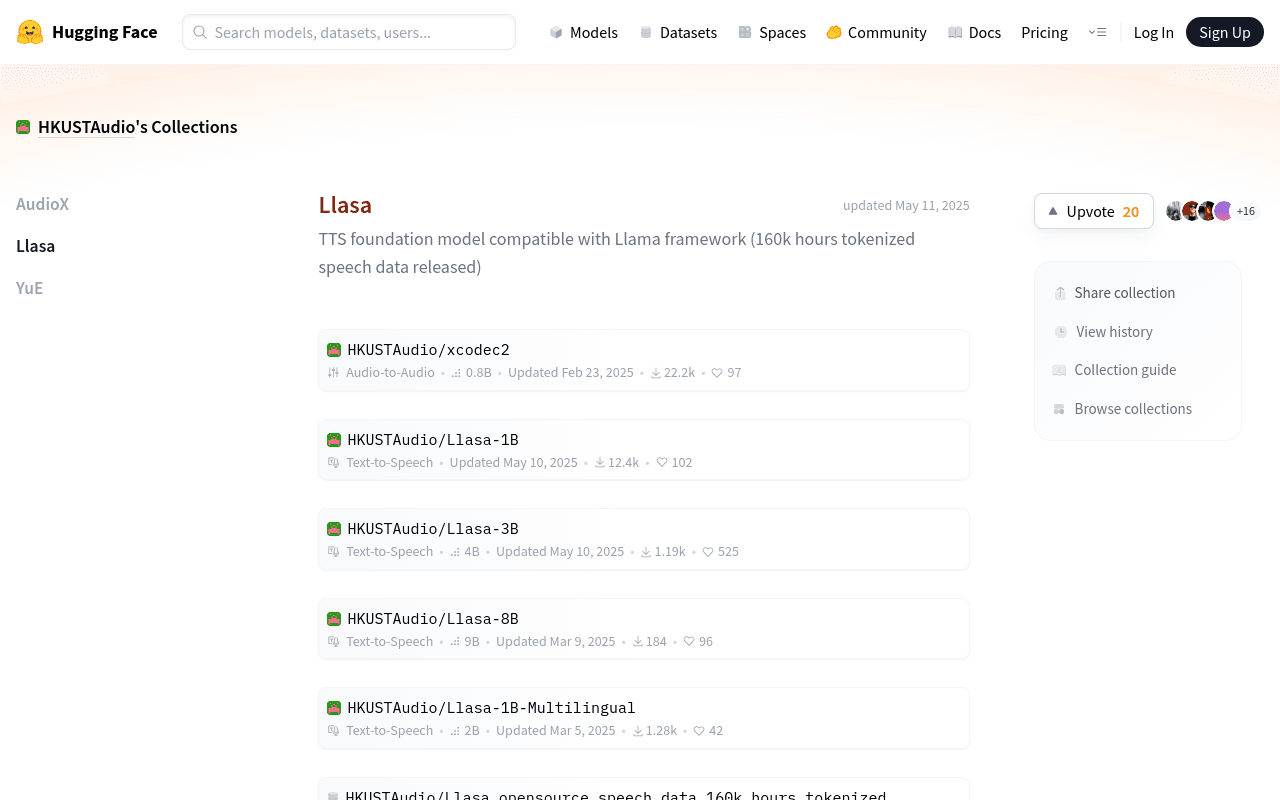Open the Collection guide link

(1115, 370)
